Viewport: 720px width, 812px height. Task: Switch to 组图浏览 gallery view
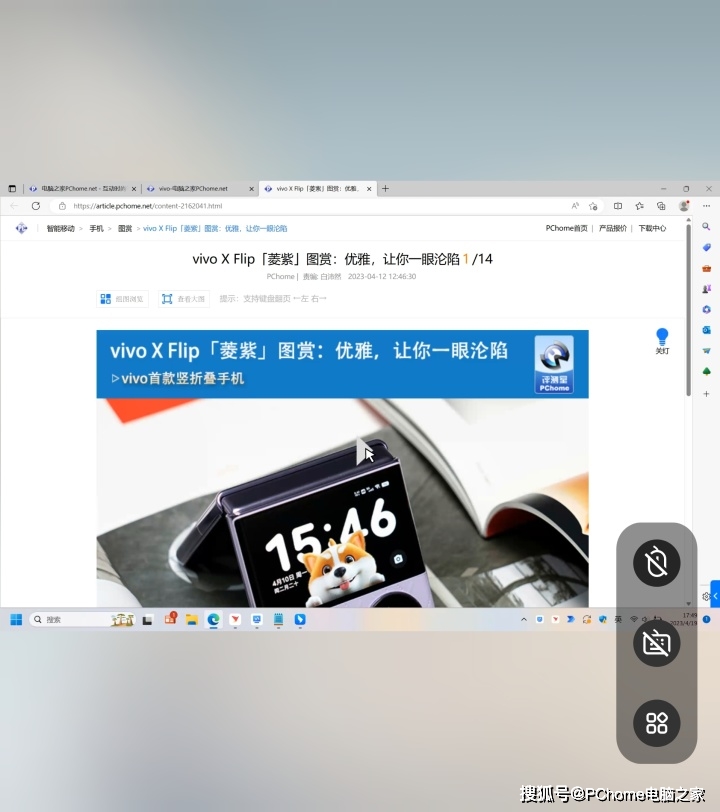point(122,299)
